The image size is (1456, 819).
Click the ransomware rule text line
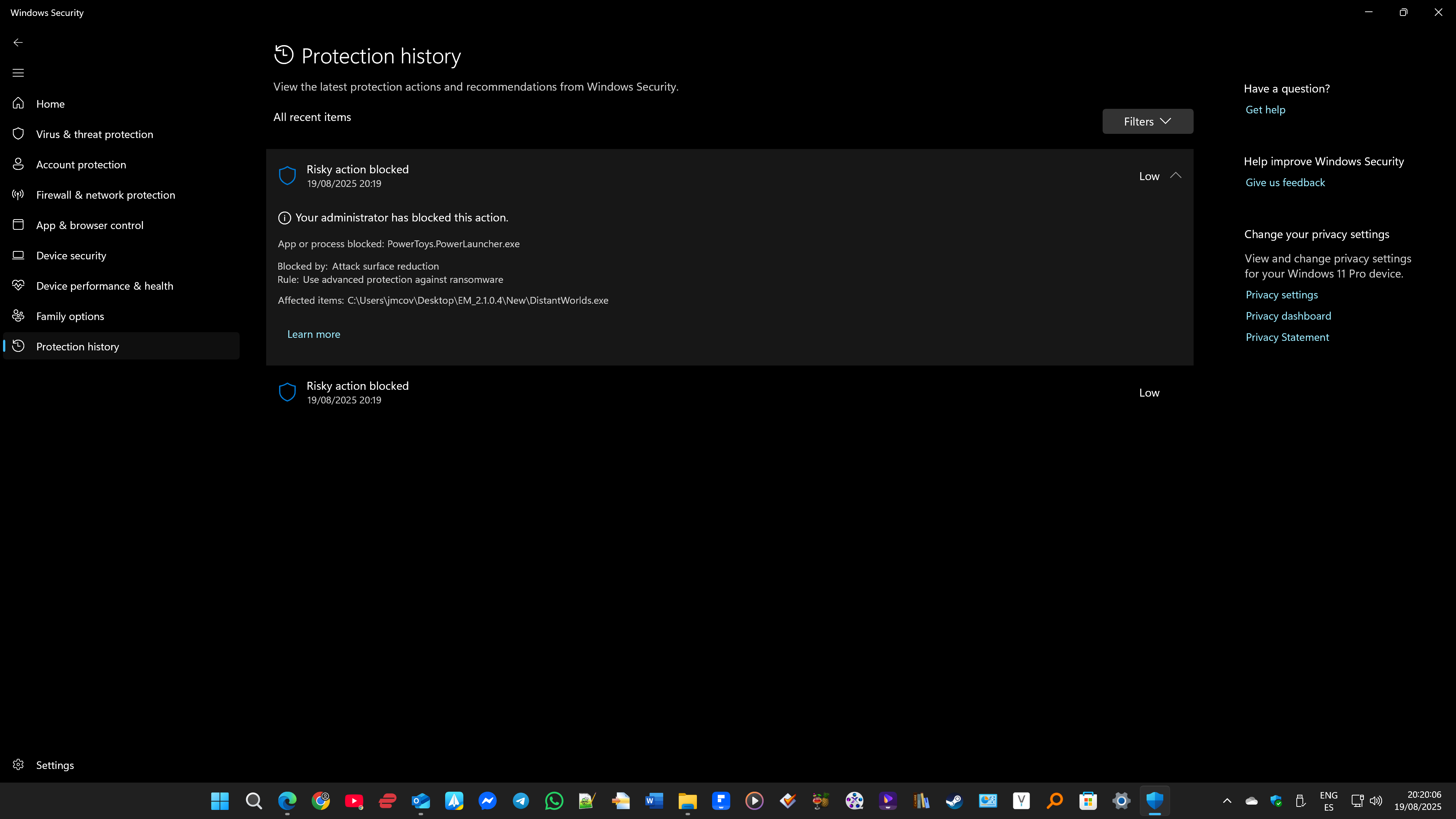[x=391, y=279]
